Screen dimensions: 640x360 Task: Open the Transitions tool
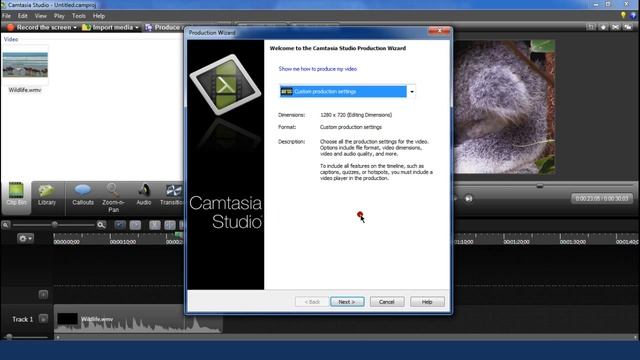[172, 194]
